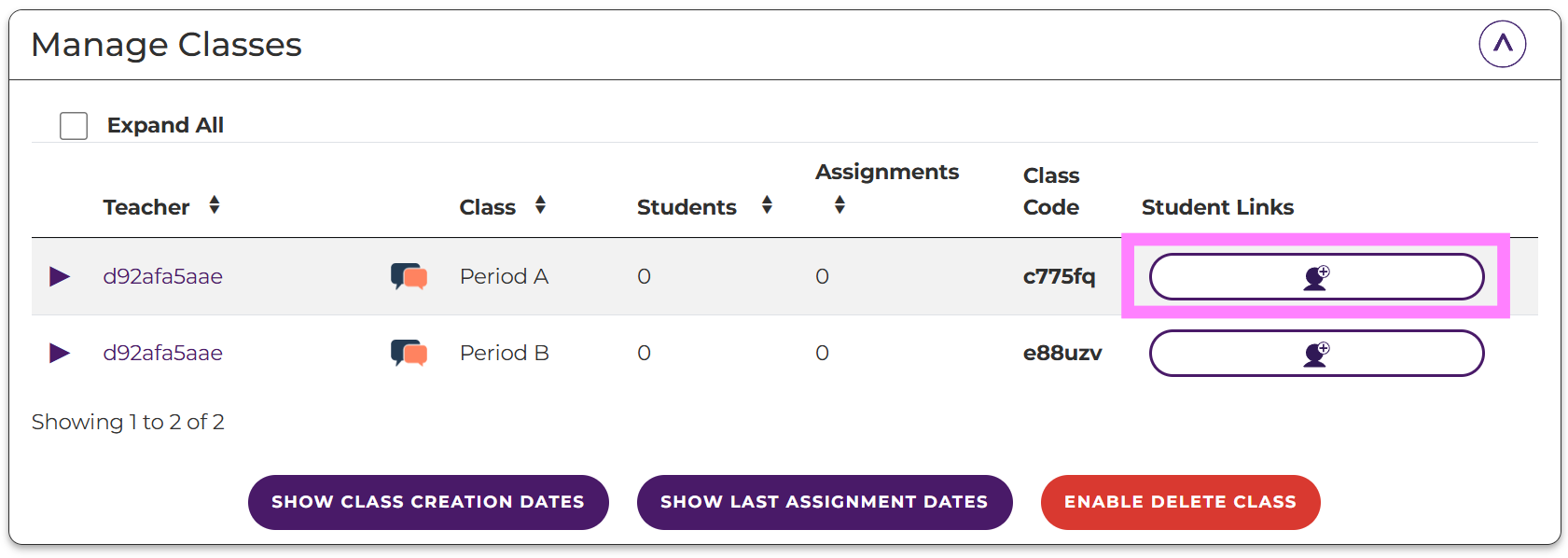Screen dimensions: 1568x558
Task: Sort by Class column arrows
Action: 540,205
